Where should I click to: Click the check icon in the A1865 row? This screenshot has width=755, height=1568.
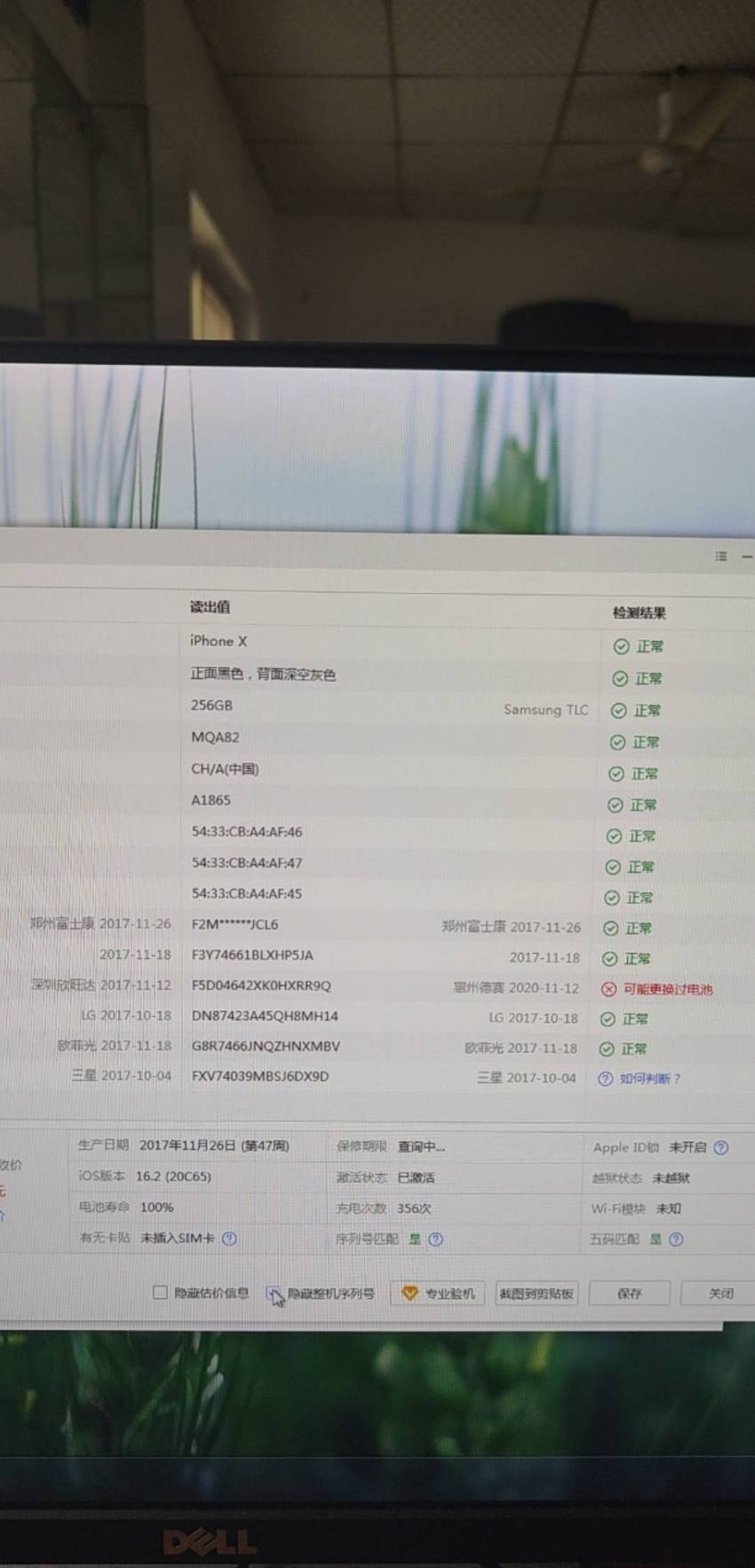(x=615, y=805)
